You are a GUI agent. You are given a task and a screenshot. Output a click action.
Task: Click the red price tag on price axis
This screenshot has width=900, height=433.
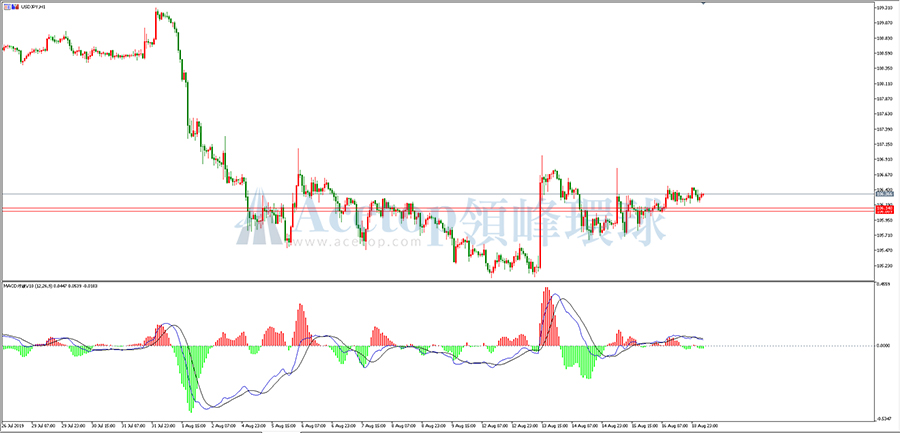(x=883, y=210)
